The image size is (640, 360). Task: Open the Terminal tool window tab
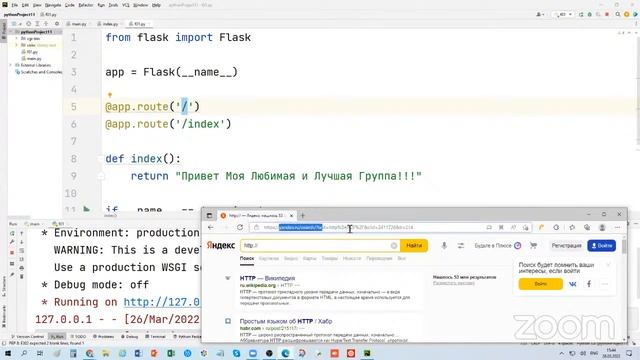(156, 337)
